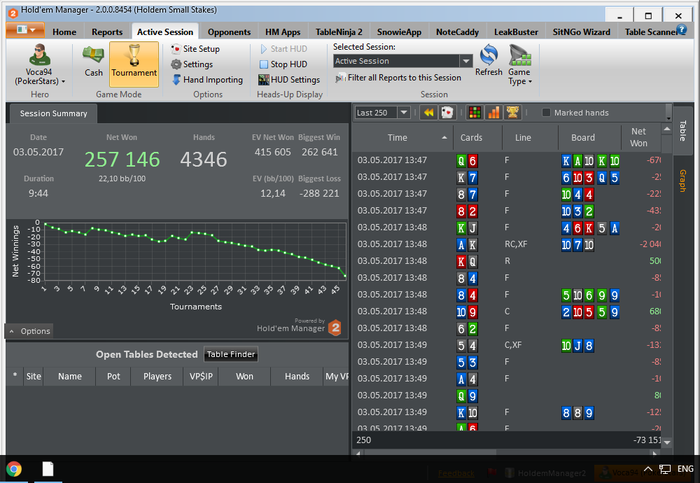Switch to vertical Table side tab

(x=683, y=130)
